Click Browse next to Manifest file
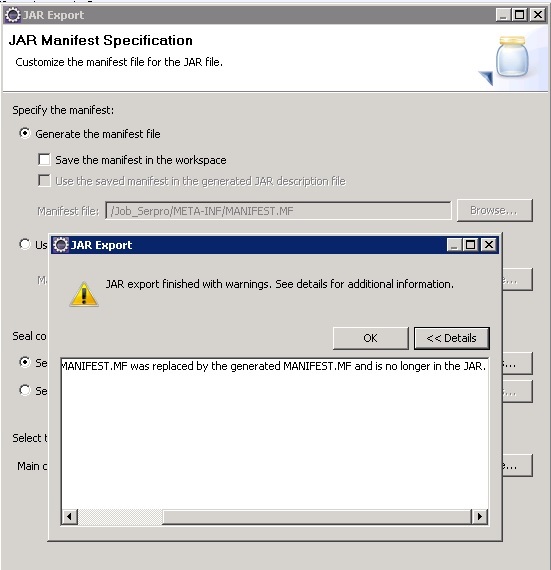Image resolution: width=551 pixels, height=570 pixels. point(495,210)
